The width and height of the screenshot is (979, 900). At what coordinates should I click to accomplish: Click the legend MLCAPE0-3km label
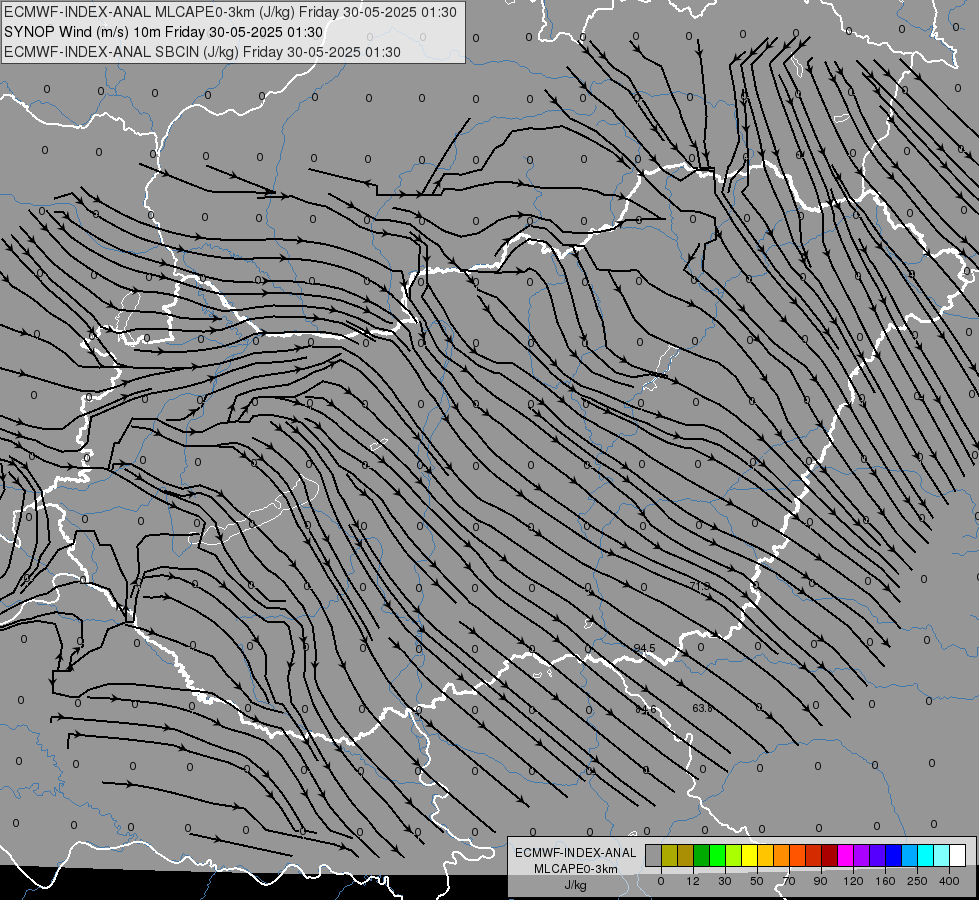576,869
